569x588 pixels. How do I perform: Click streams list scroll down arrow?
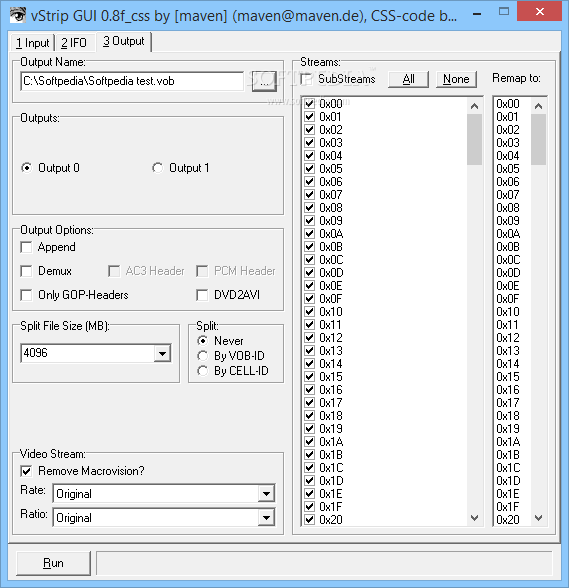tap(474, 518)
